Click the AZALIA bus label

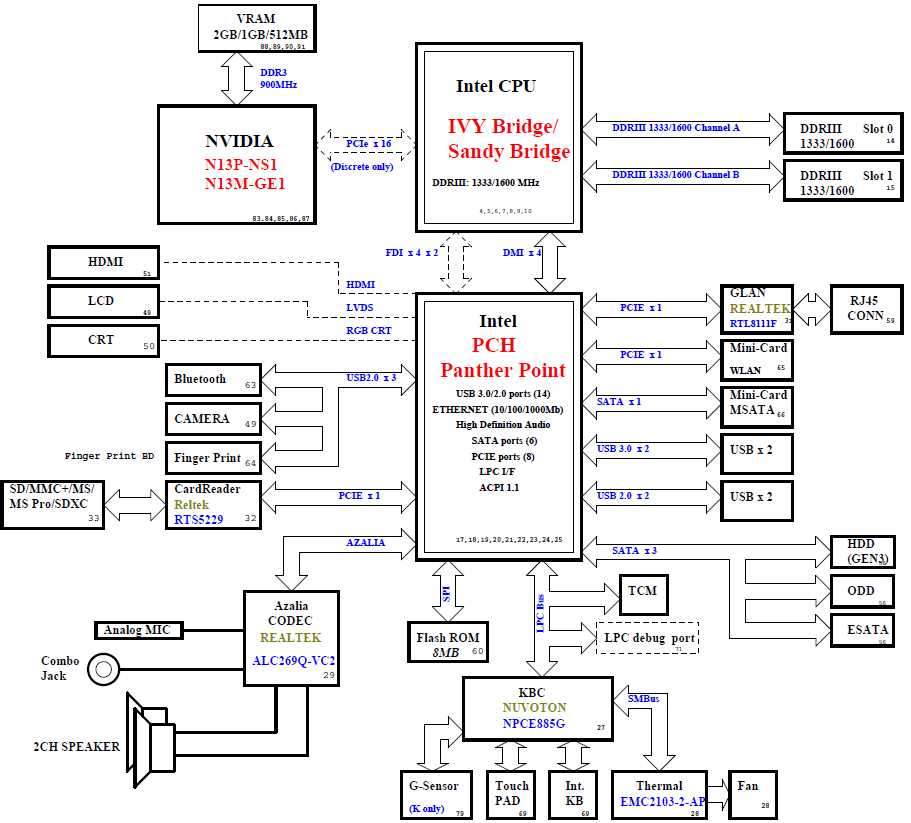tap(365, 542)
